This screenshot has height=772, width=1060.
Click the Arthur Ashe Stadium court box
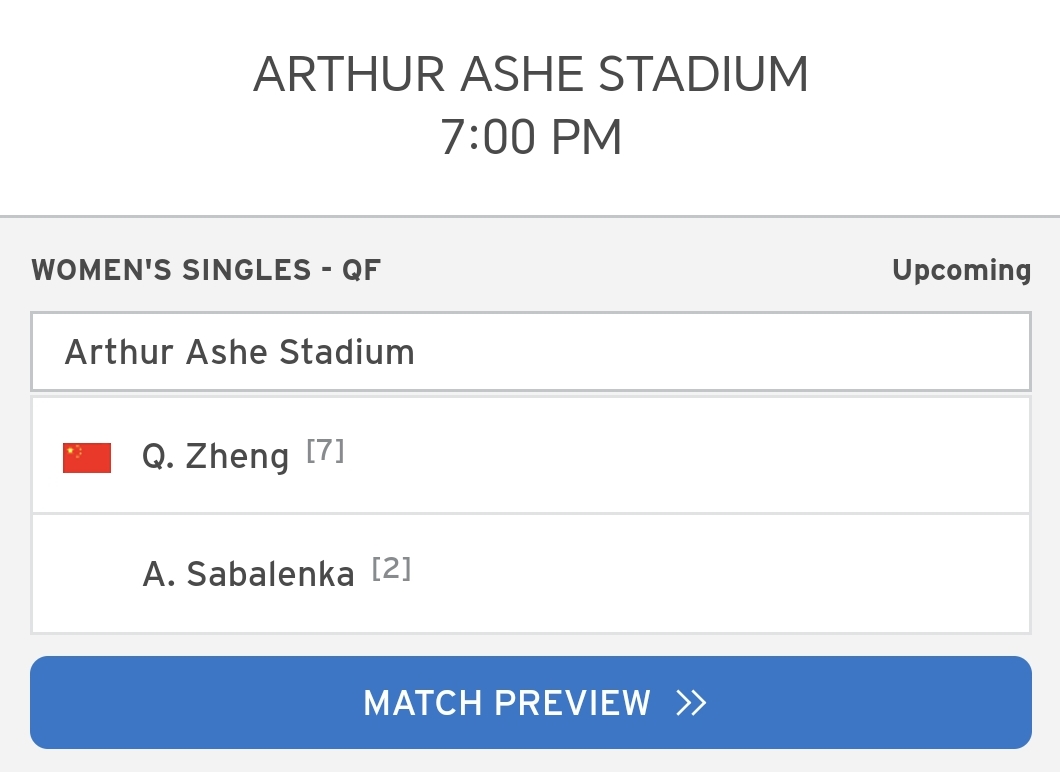coord(531,352)
